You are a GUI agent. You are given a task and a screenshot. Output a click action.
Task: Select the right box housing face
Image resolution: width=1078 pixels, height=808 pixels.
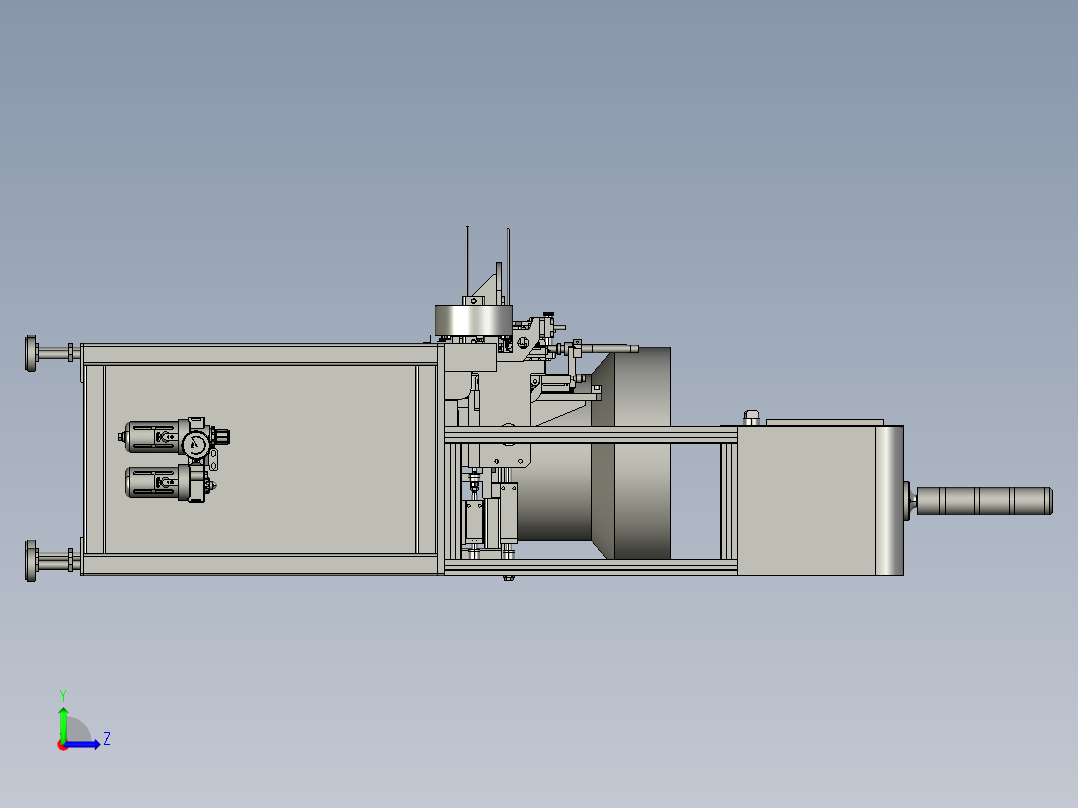[806, 501]
